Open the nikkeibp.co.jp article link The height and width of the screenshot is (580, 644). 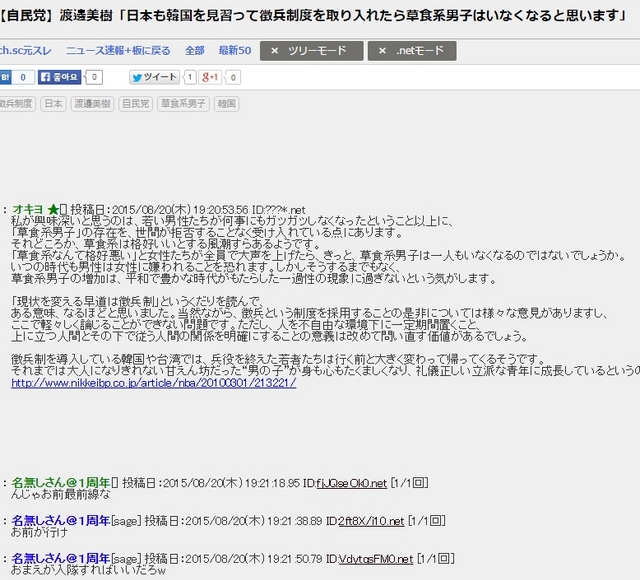(x=154, y=382)
